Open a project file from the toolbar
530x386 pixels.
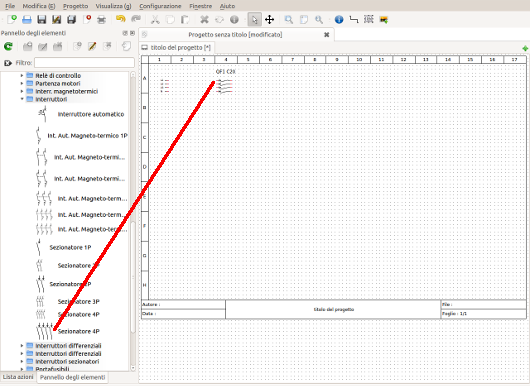pyautogui.click(x=27, y=20)
